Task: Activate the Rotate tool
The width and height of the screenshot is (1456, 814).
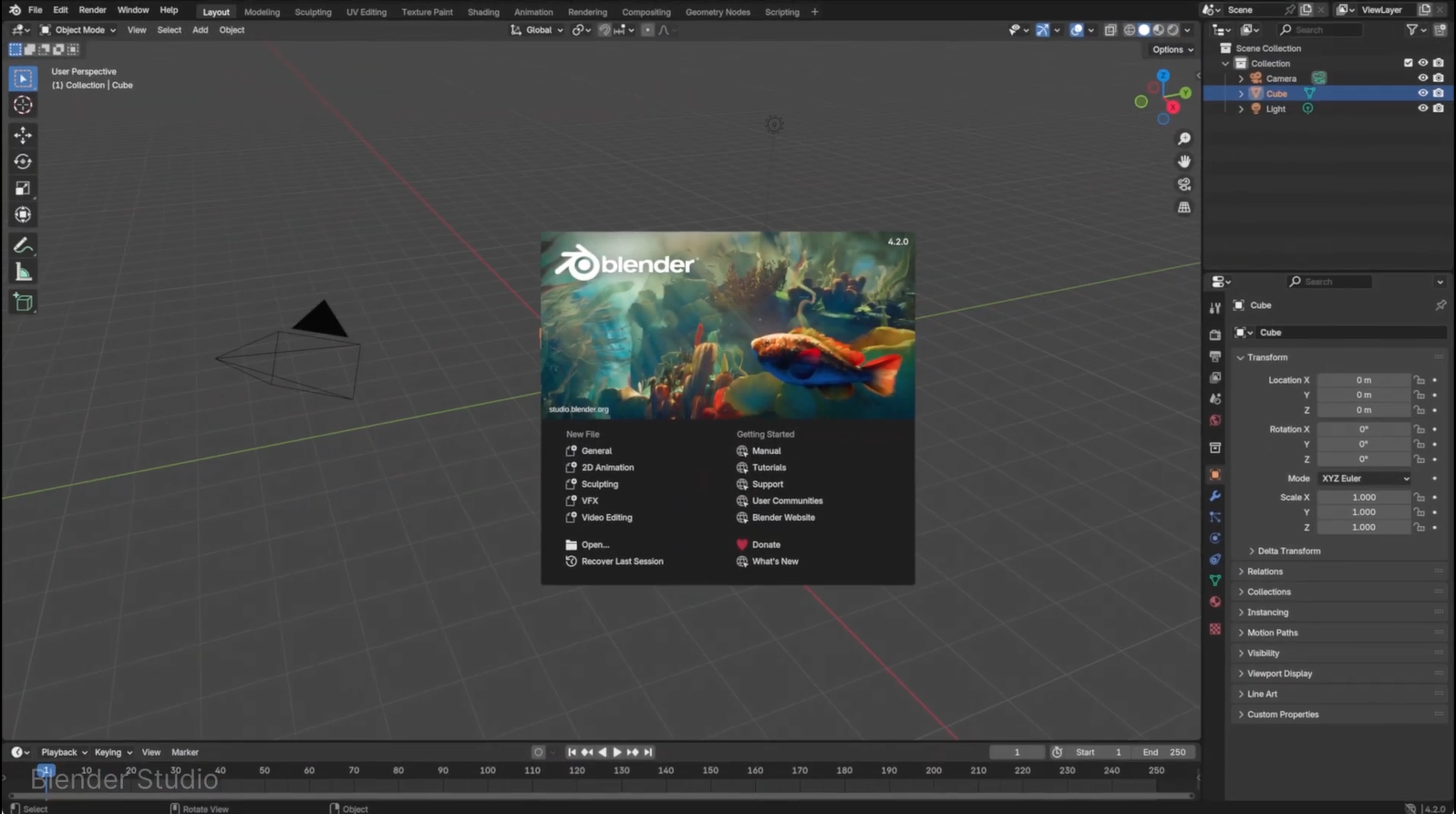Action: (x=23, y=161)
